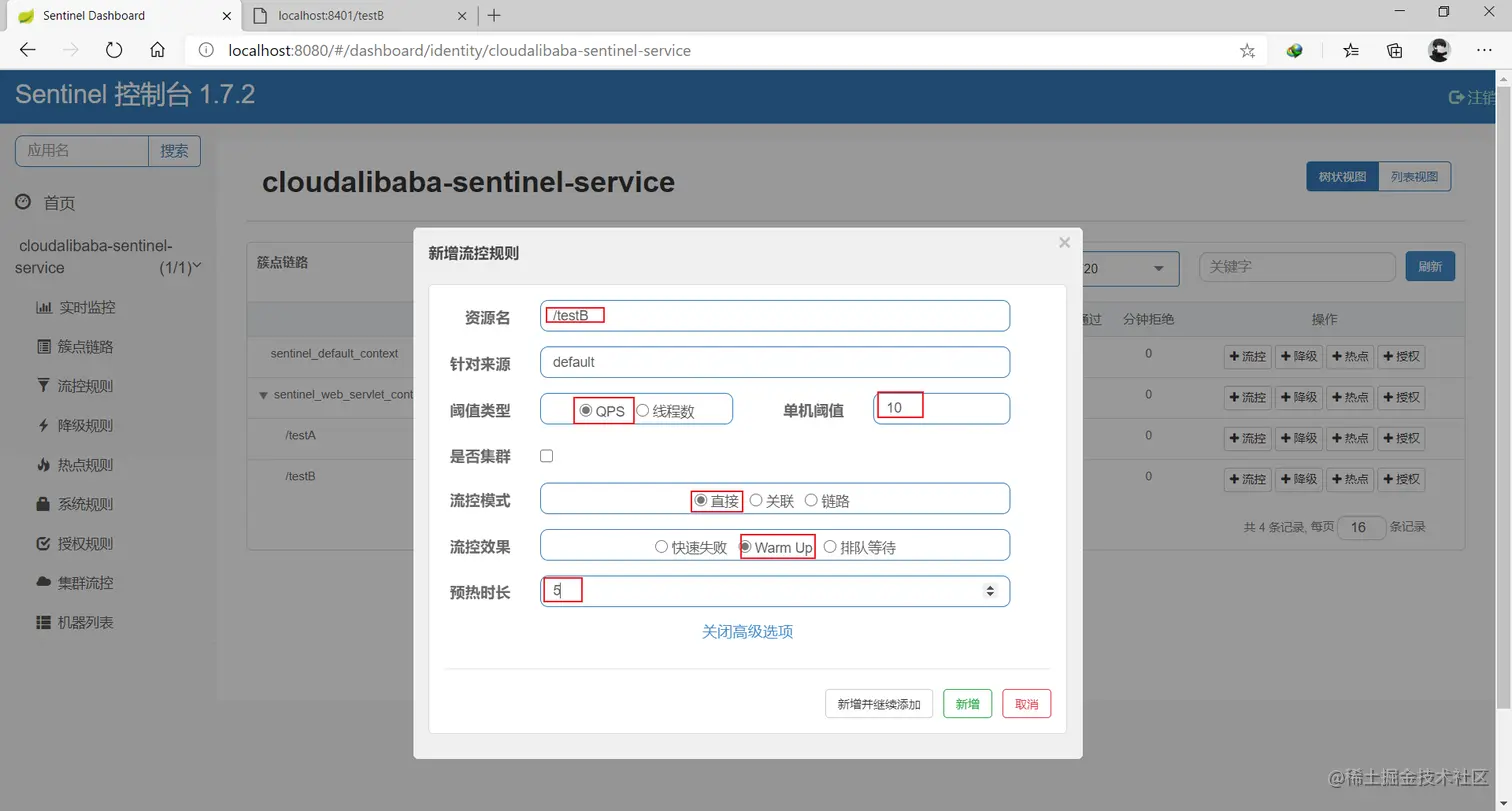Open the browser settings ellipsis menu
This screenshot has width=1512, height=811.
(x=1484, y=50)
